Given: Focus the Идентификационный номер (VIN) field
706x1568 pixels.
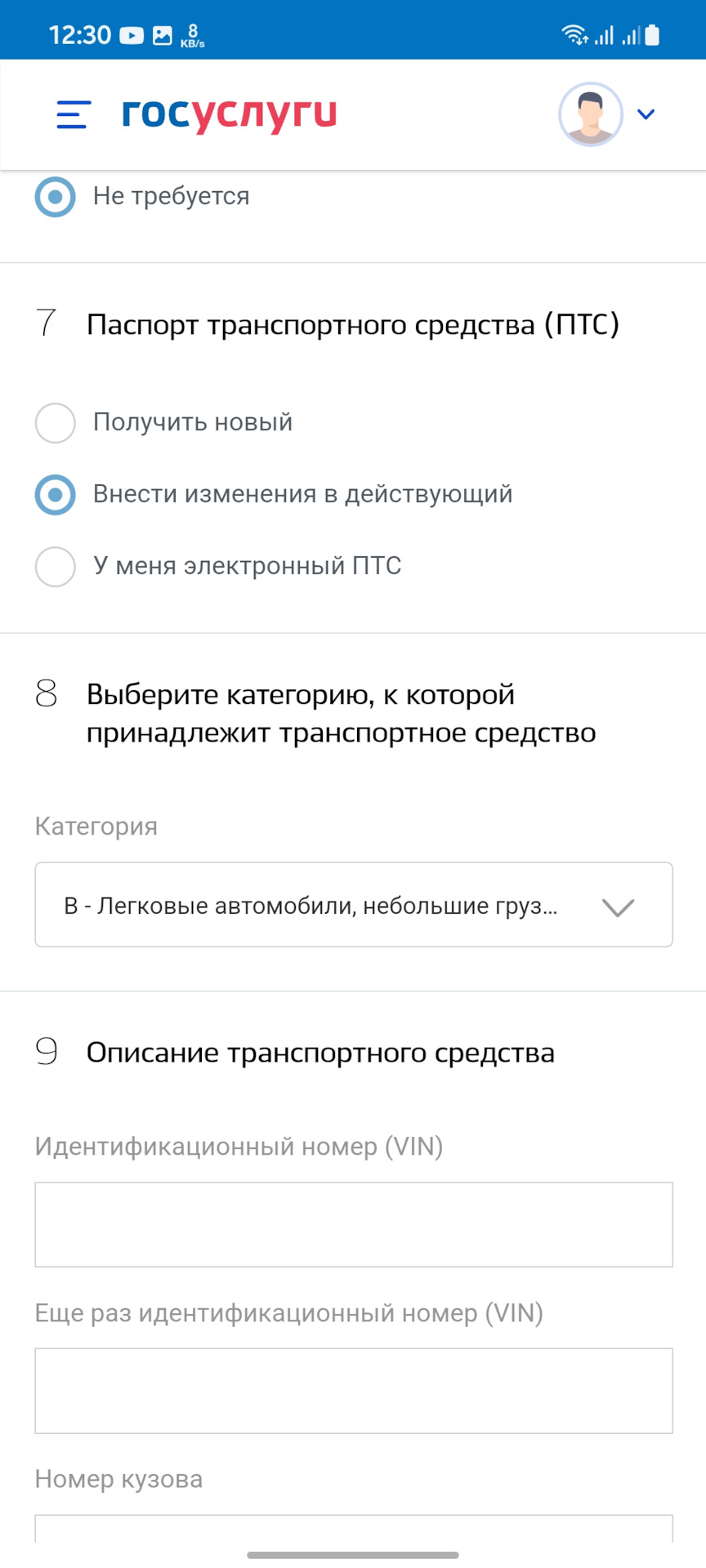Looking at the screenshot, I should pos(353,1224).
